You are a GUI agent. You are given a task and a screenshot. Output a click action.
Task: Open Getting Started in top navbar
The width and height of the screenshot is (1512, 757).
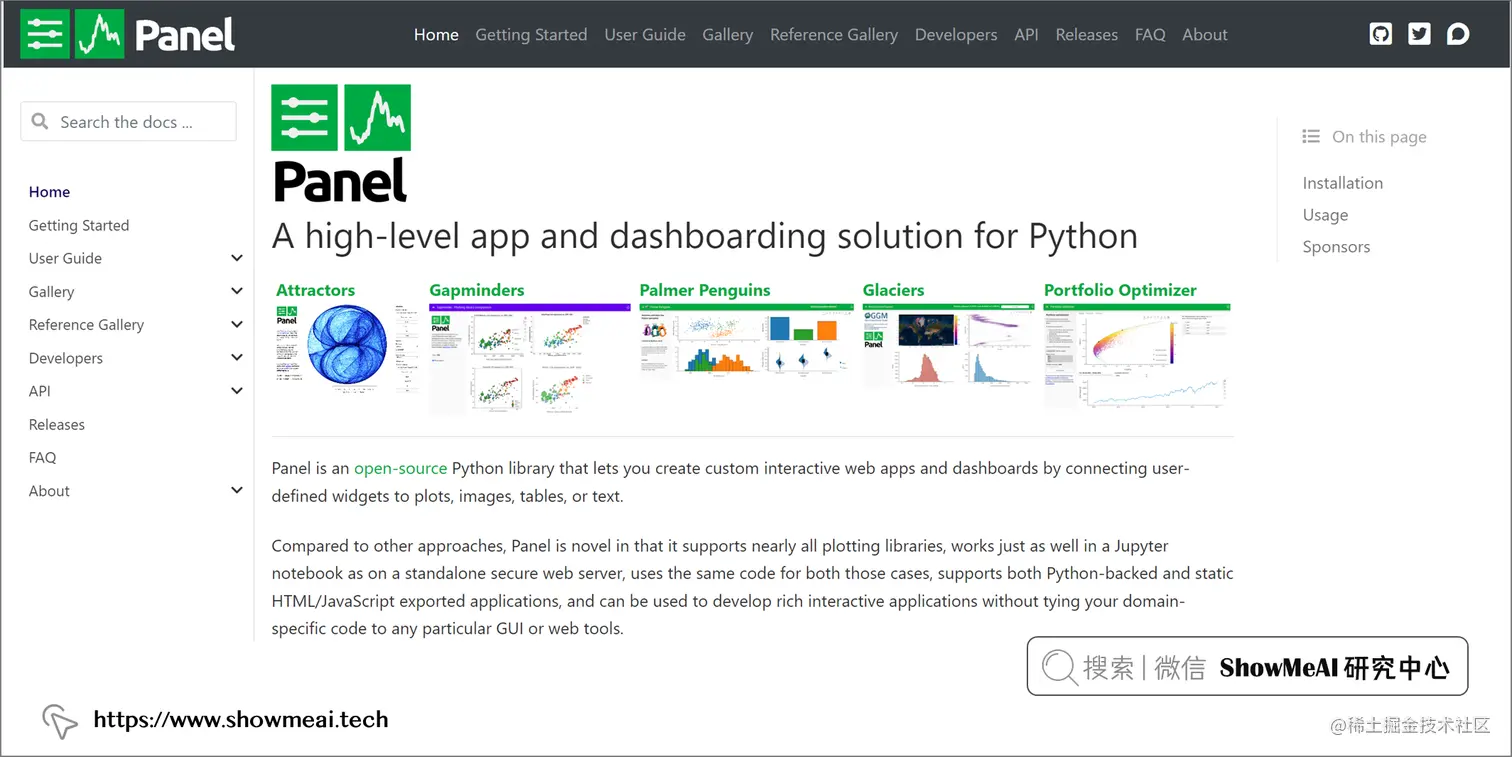[531, 34]
